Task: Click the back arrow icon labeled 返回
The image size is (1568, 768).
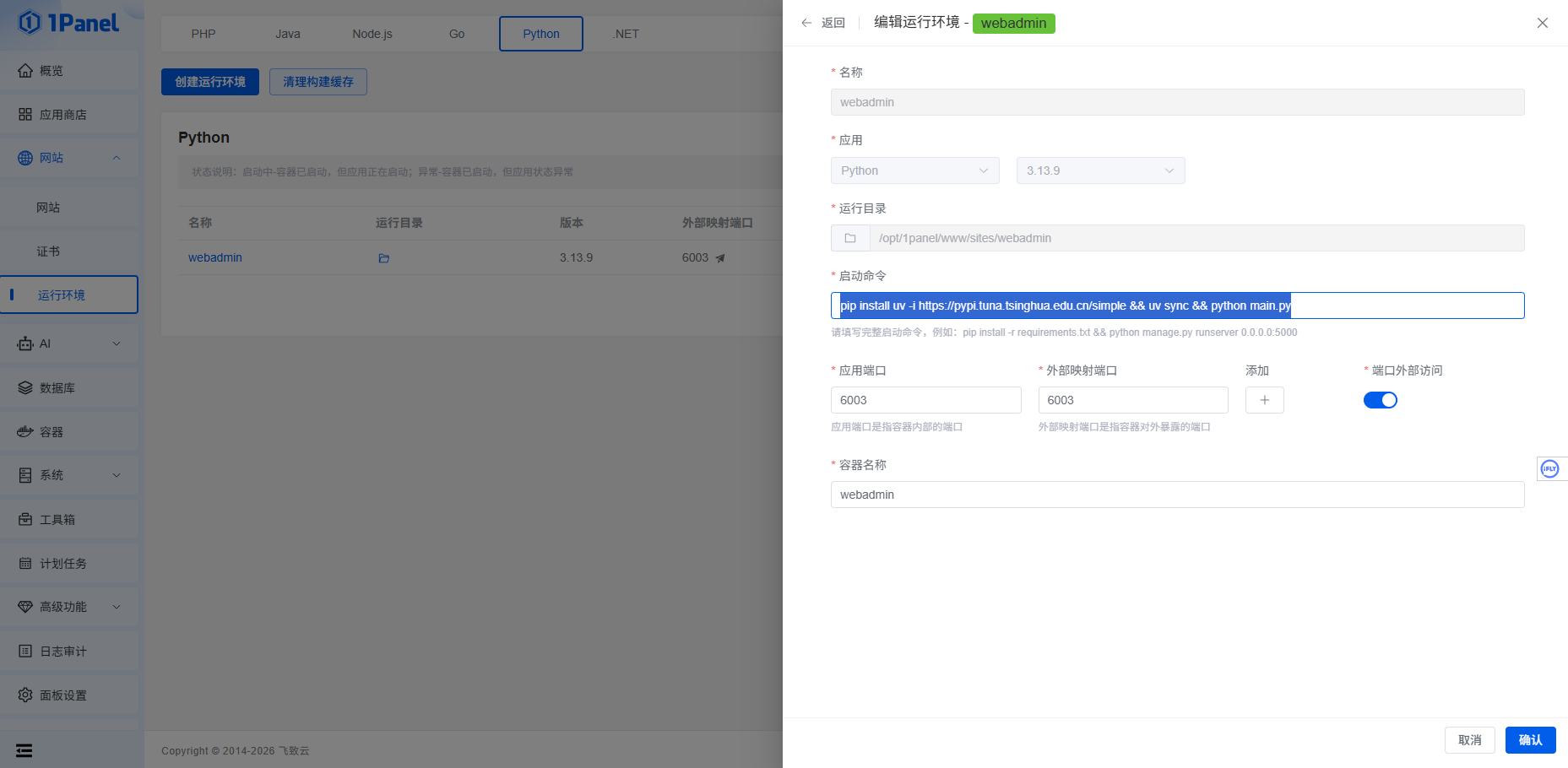Action: pos(807,23)
